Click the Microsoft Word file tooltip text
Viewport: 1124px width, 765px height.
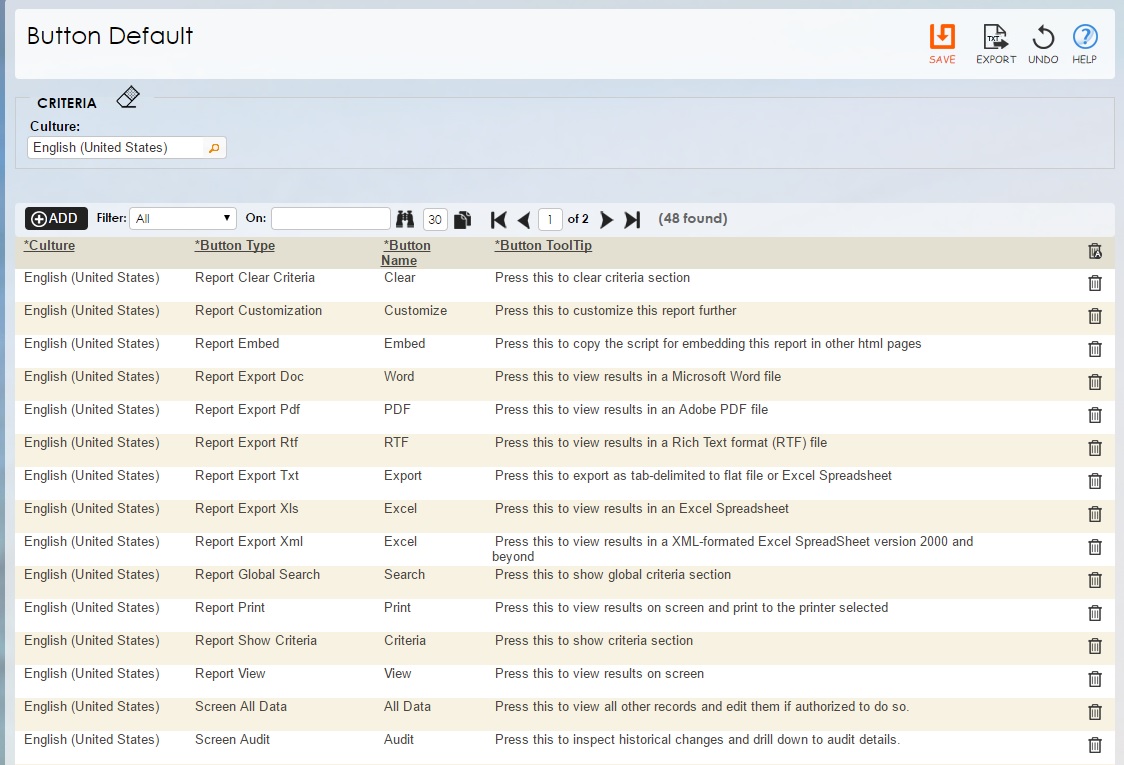point(638,376)
